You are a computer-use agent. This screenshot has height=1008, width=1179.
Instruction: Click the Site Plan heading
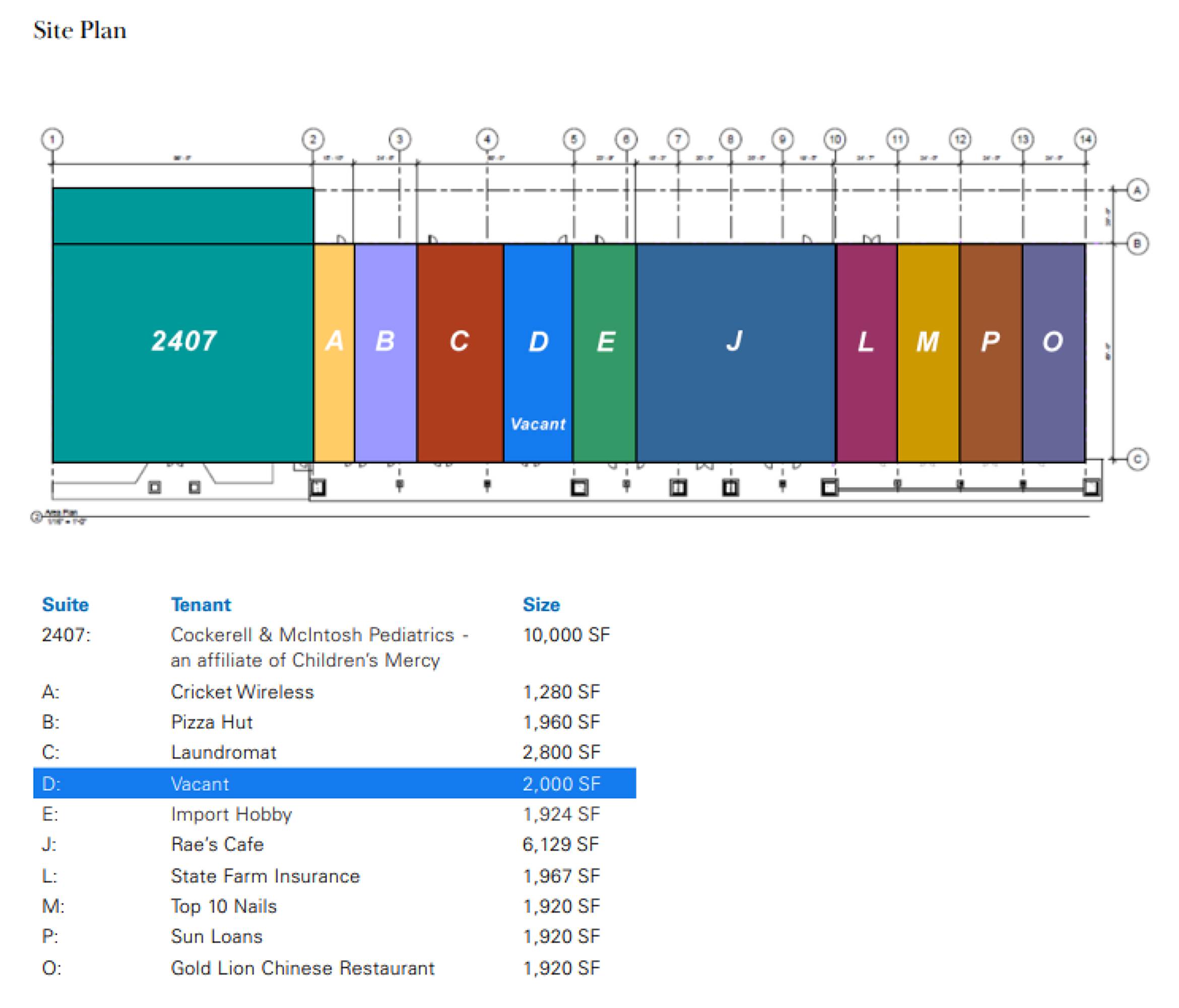tap(80, 31)
